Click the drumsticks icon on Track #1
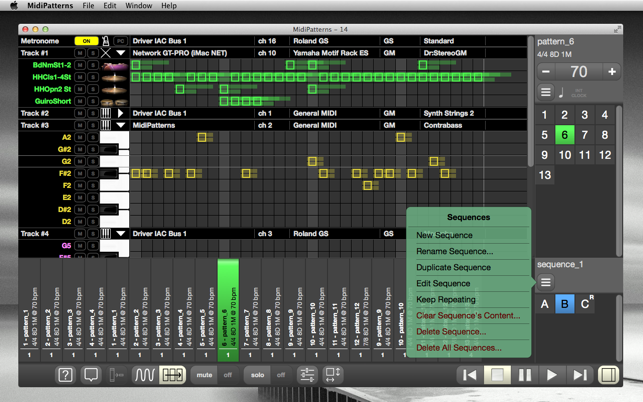The width and height of the screenshot is (643, 402). [x=105, y=53]
